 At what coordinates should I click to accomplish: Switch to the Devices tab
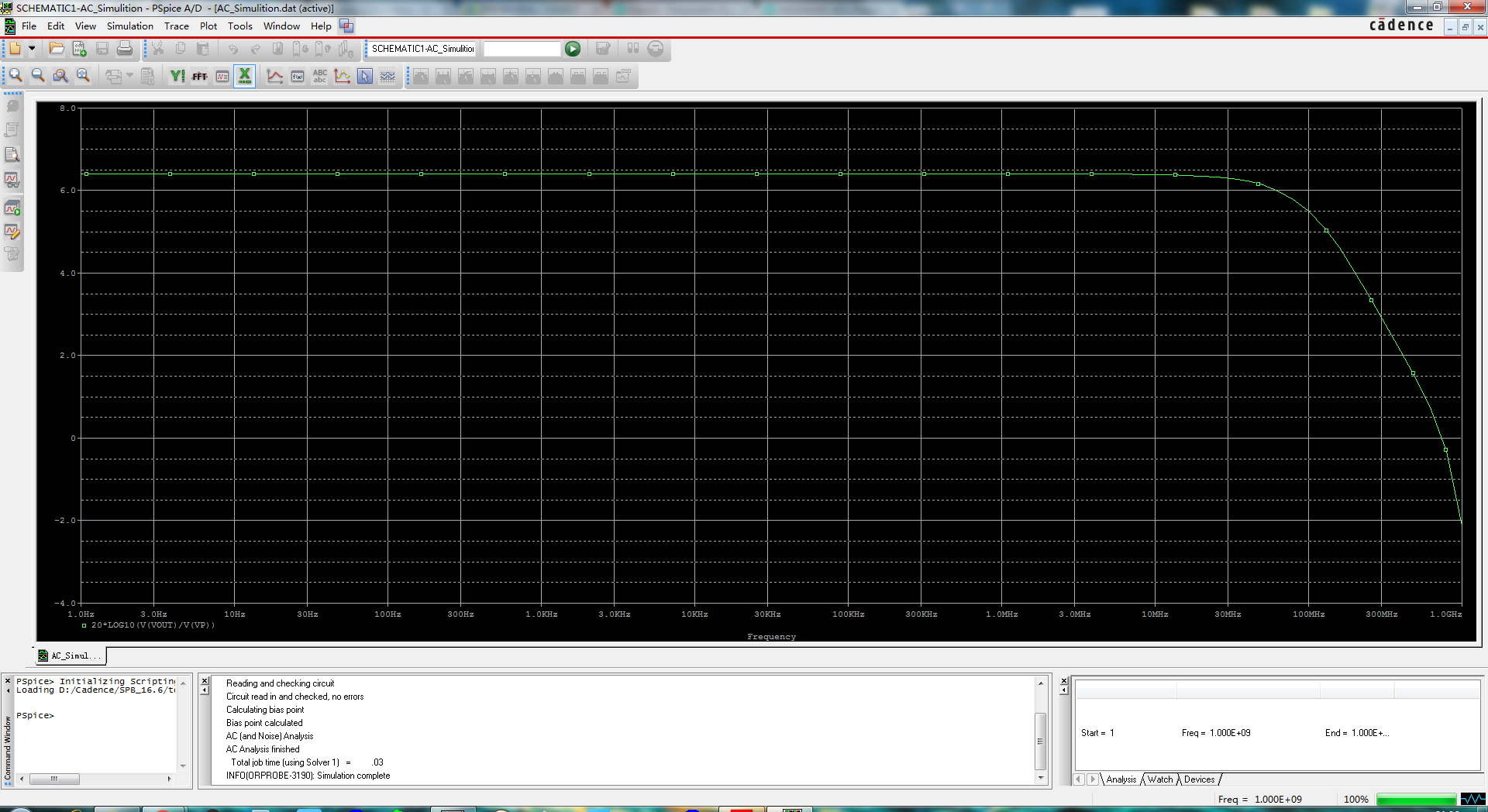pyautogui.click(x=1199, y=779)
